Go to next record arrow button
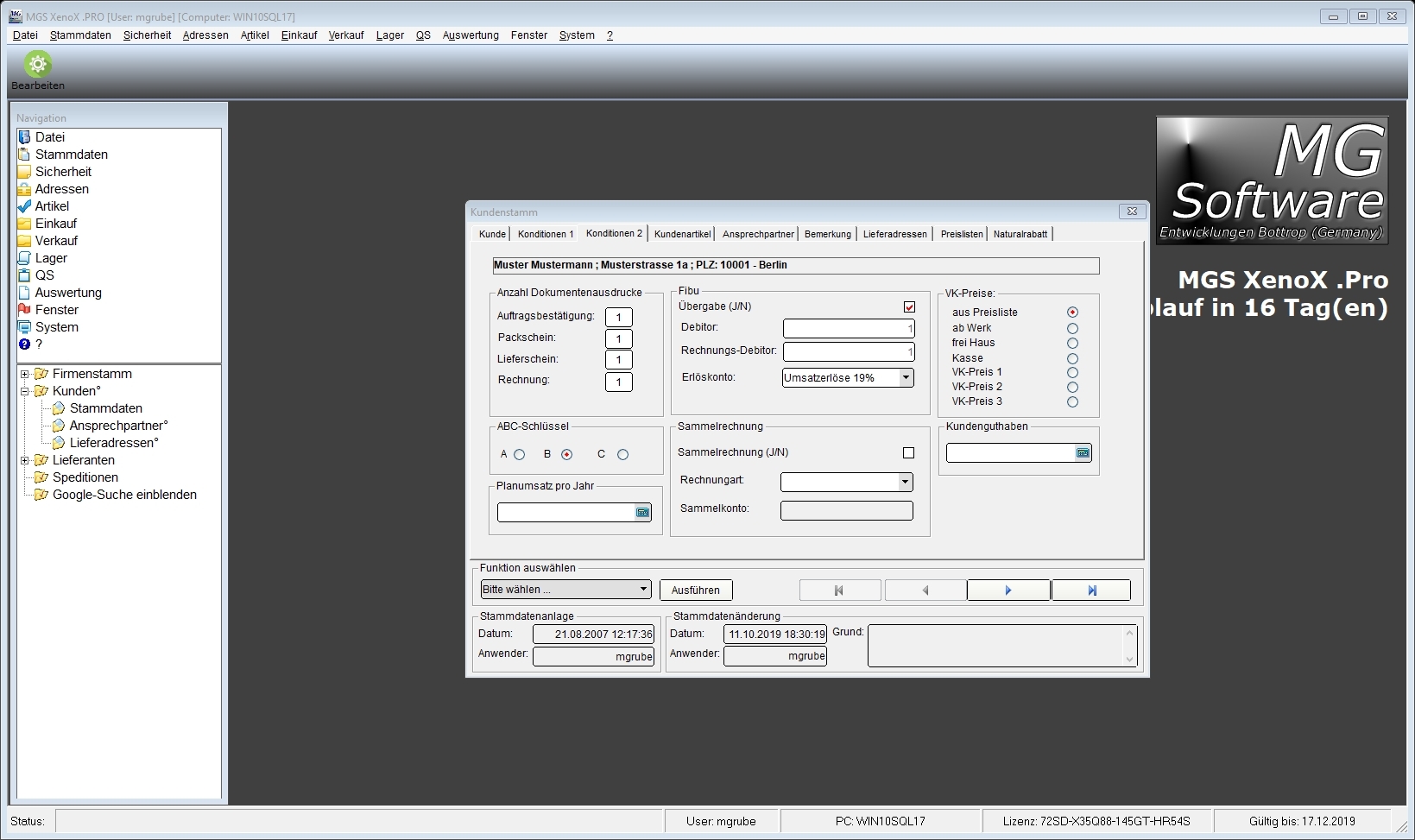 [1008, 591]
